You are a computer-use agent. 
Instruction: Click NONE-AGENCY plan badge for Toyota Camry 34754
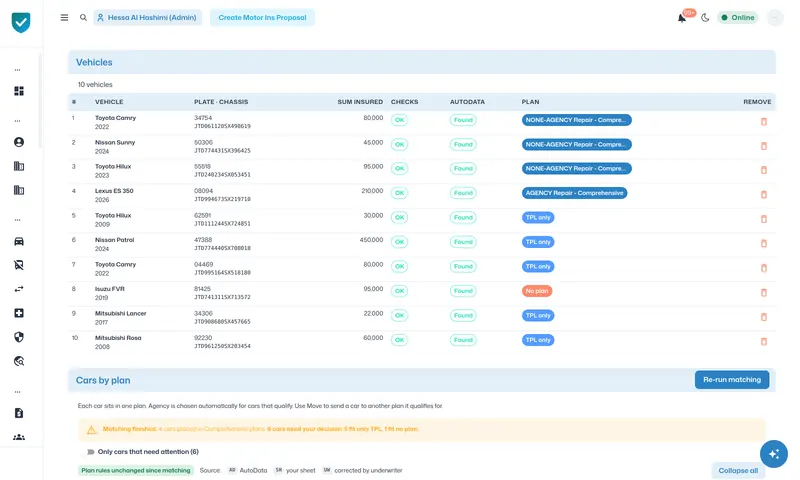tap(577, 120)
